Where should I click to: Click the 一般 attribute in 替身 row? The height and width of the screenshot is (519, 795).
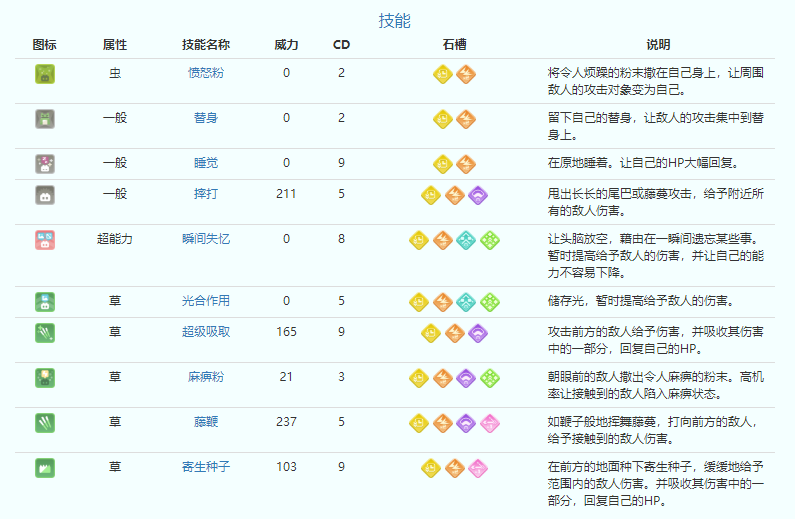[x=115, y=118]
